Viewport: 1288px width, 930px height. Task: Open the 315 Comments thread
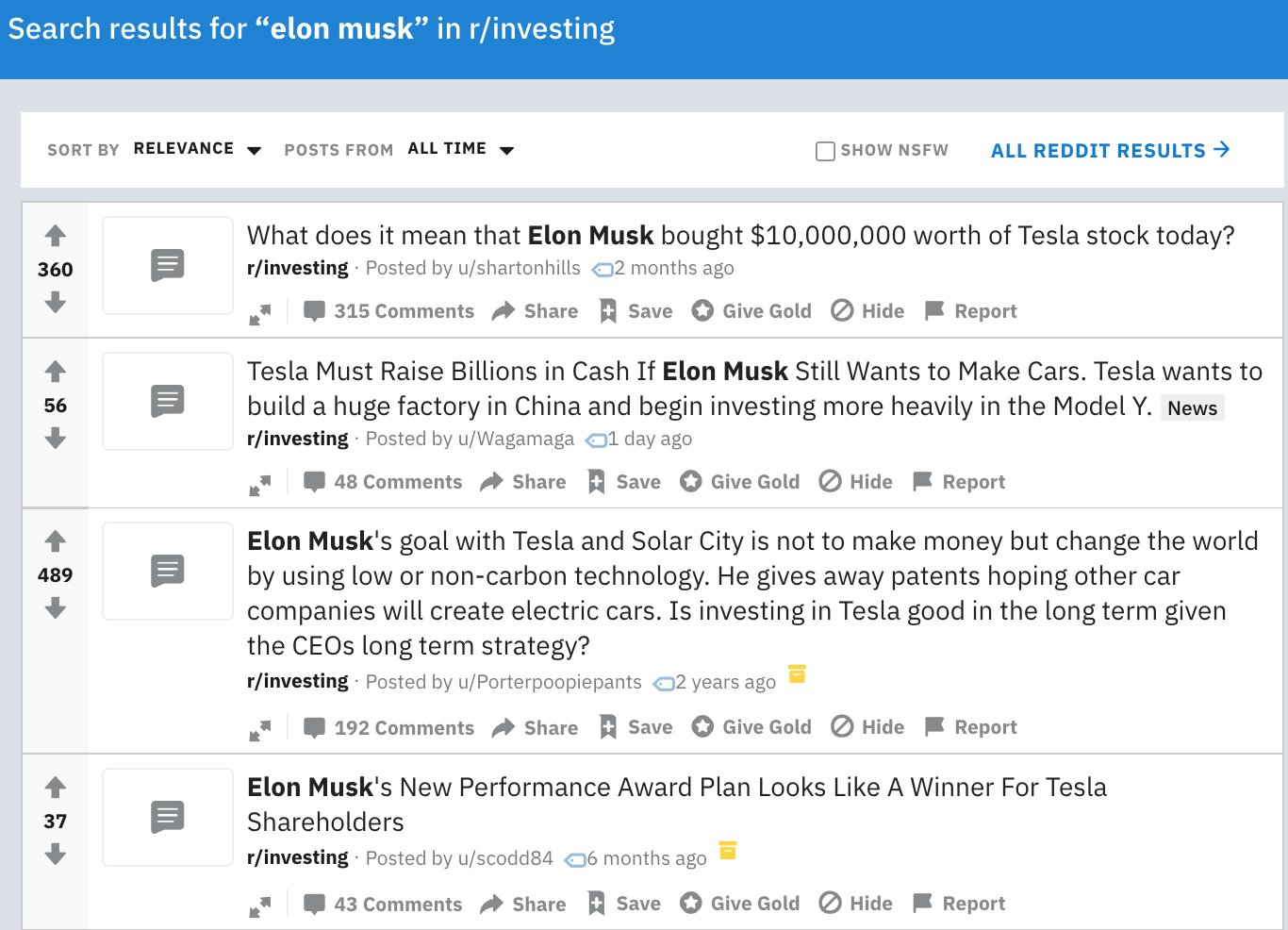(388, 311)
